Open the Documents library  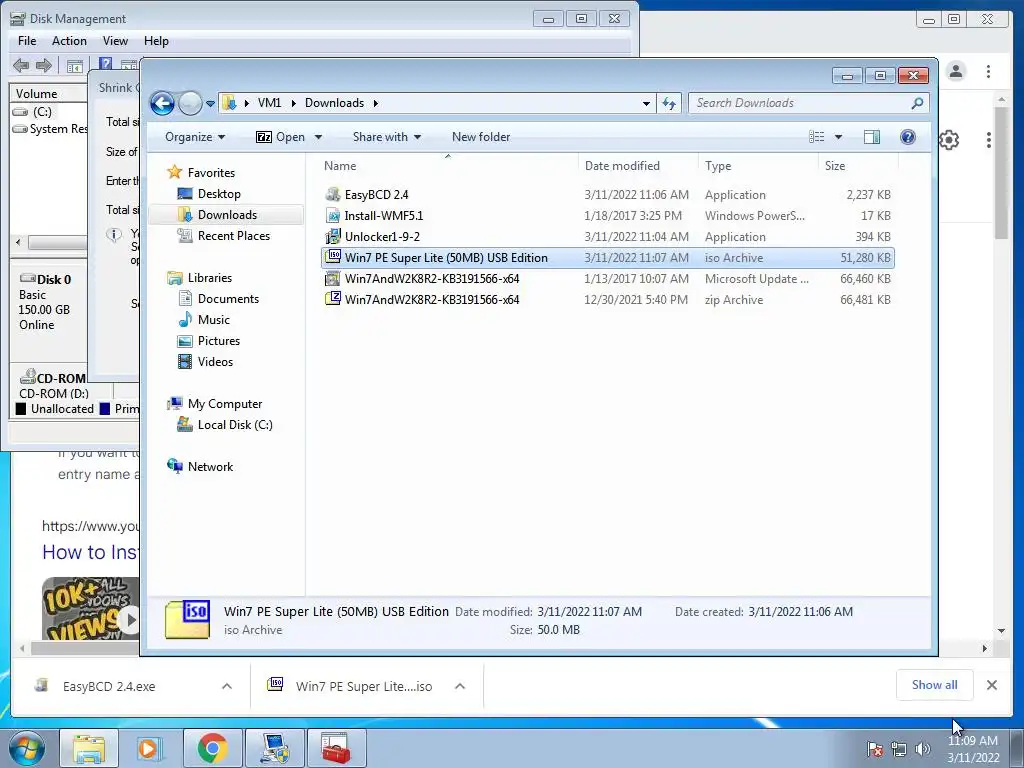[x=228, y=298]
